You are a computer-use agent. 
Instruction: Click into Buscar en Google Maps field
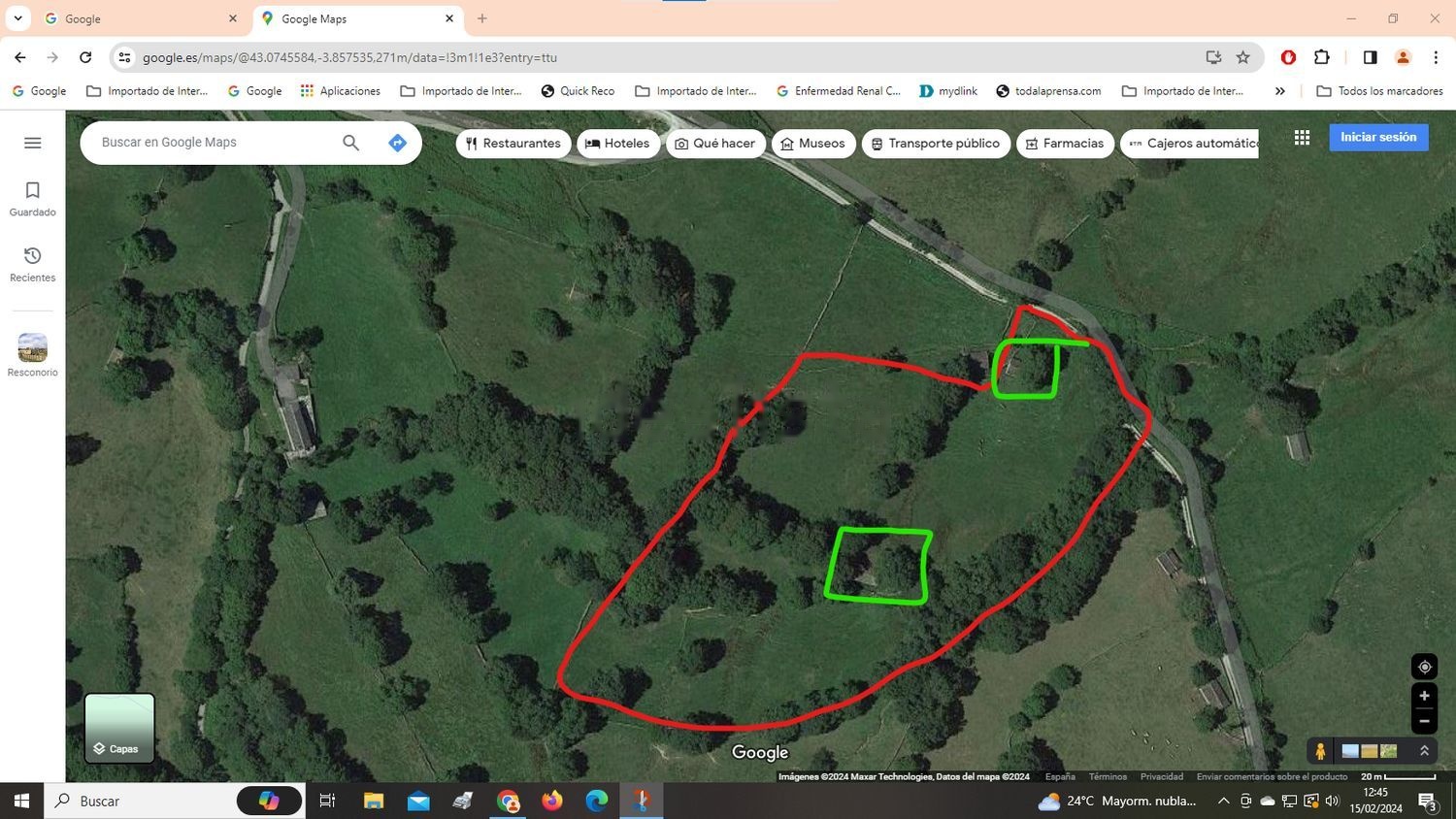pyautogui.click(x=214, y=143)
